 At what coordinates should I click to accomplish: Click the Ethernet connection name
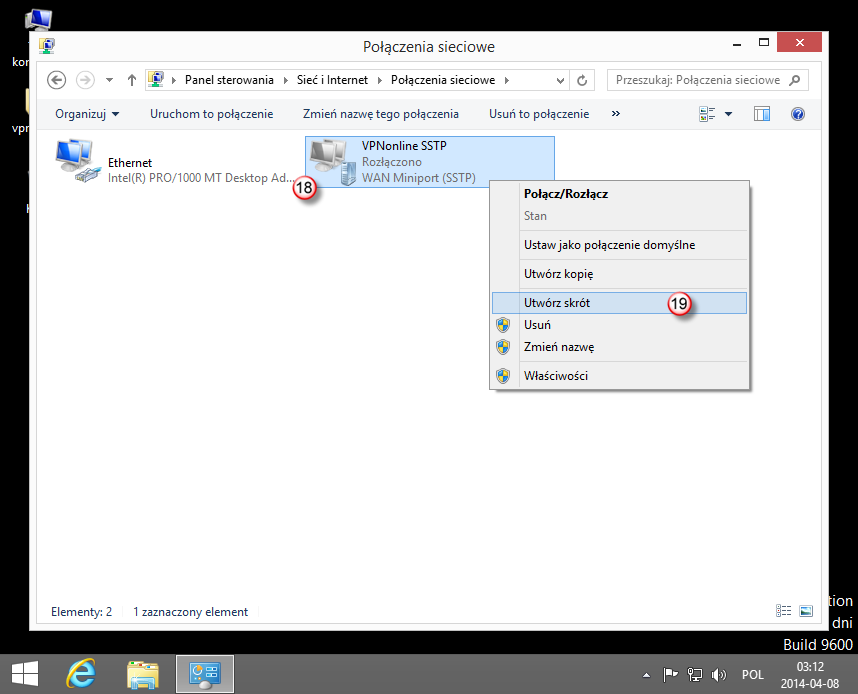(x=130, y=163)
